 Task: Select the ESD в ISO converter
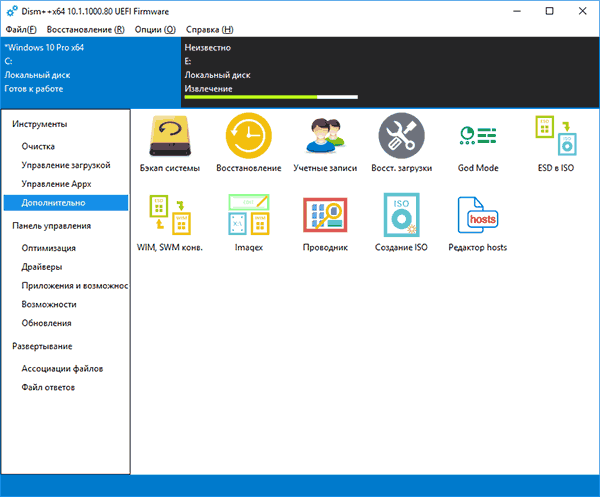point(556,143)
